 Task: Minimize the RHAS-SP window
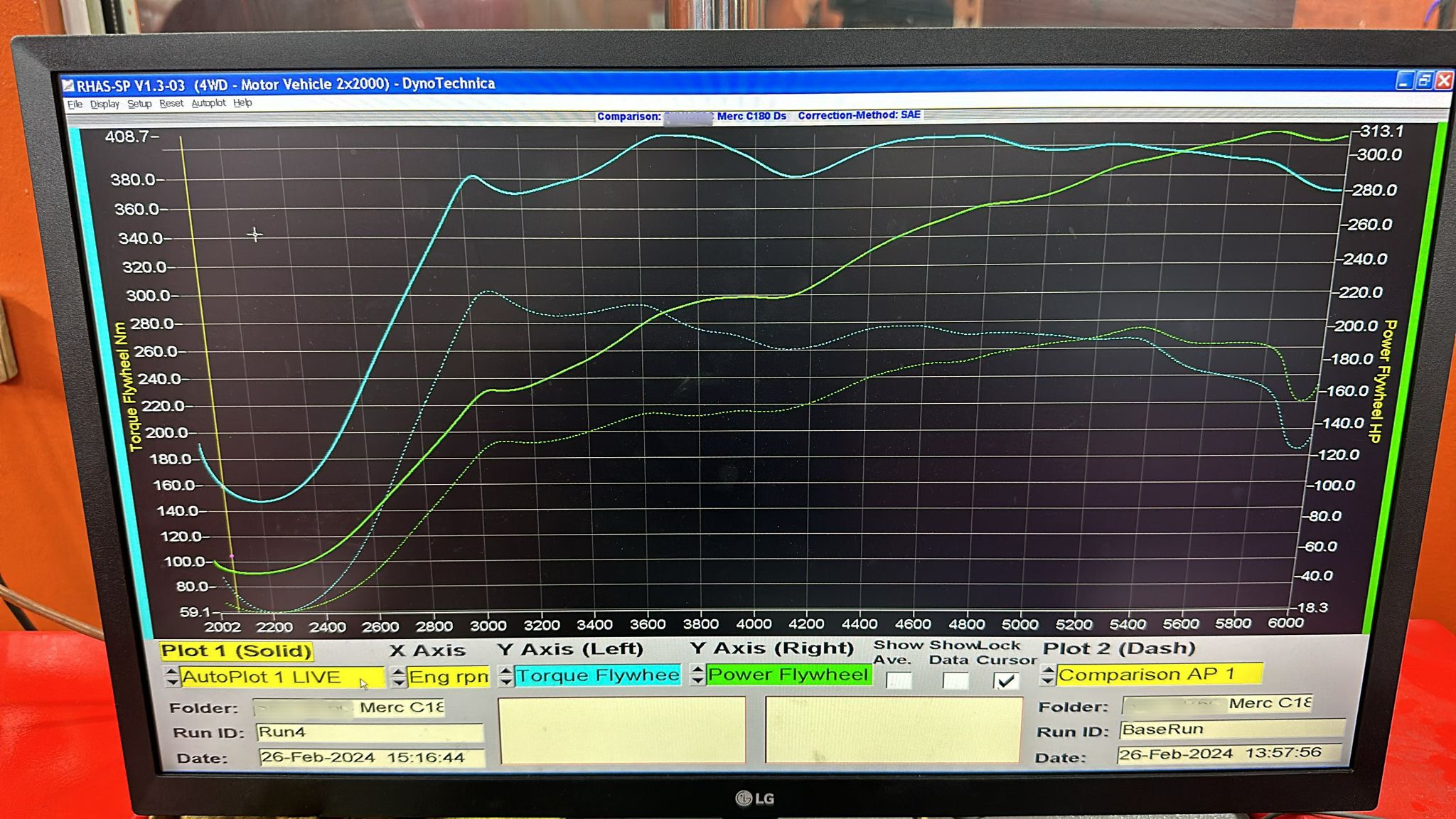click(x=1403, y=80)
